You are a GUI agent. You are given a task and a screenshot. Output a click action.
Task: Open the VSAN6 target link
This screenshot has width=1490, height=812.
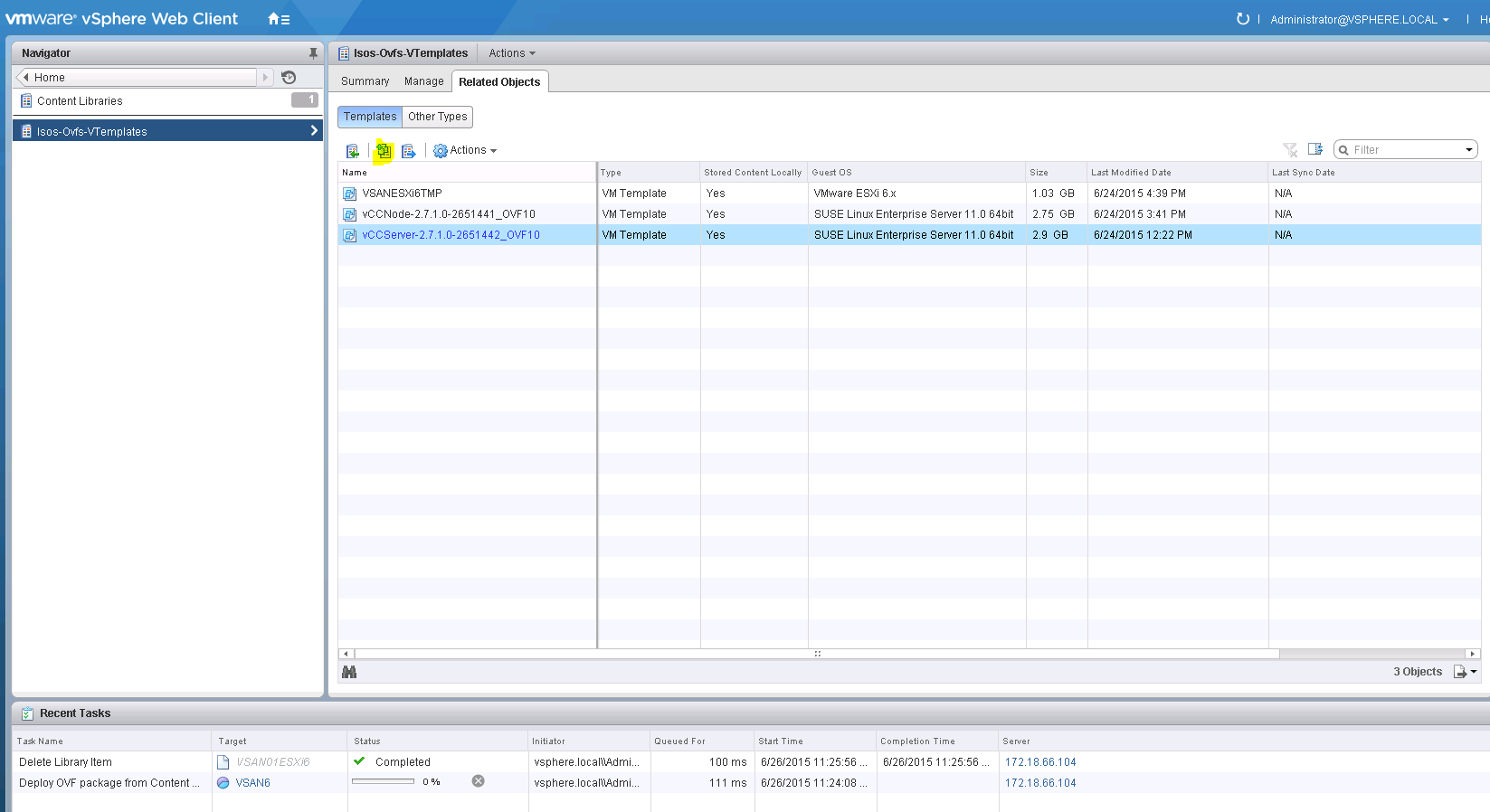pos(253,783)
